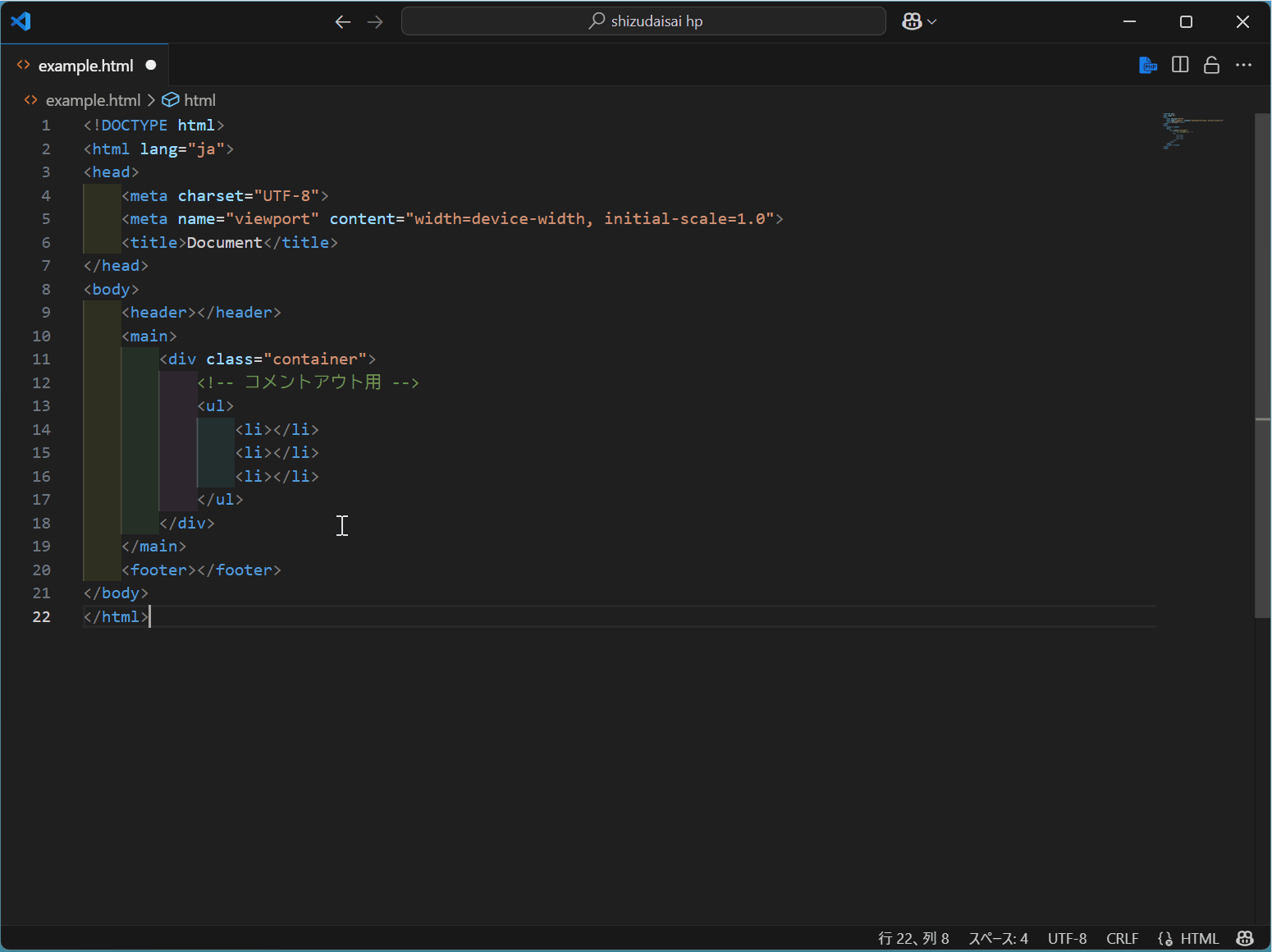
Task: Change indentation via スペース: 4
Action: point(998,938)
